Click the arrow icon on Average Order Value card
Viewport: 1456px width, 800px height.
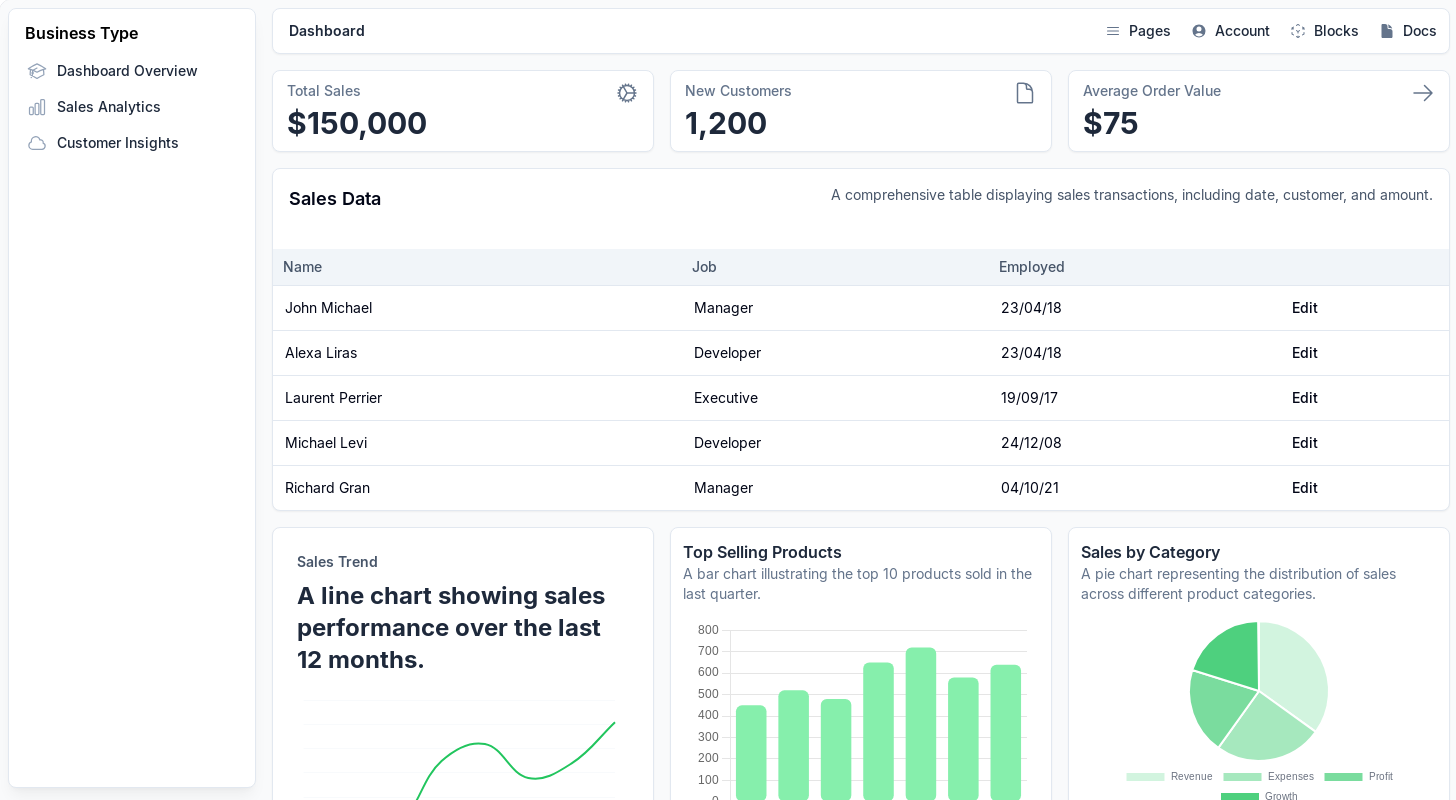1423,93
